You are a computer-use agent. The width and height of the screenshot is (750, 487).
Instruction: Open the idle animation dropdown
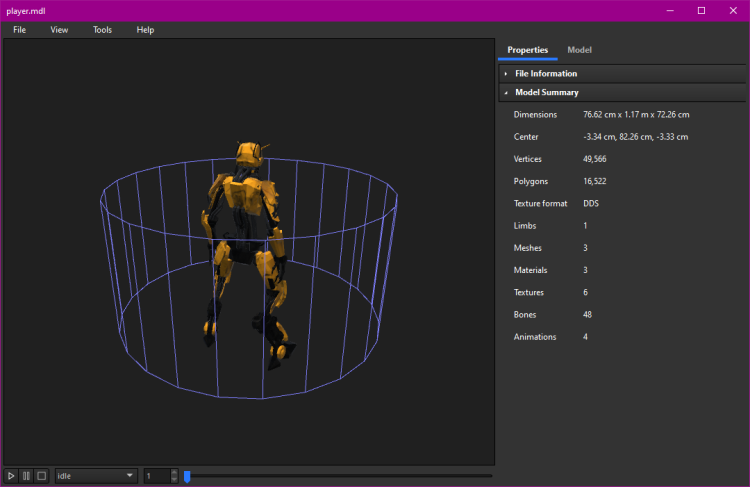(96, 476)
